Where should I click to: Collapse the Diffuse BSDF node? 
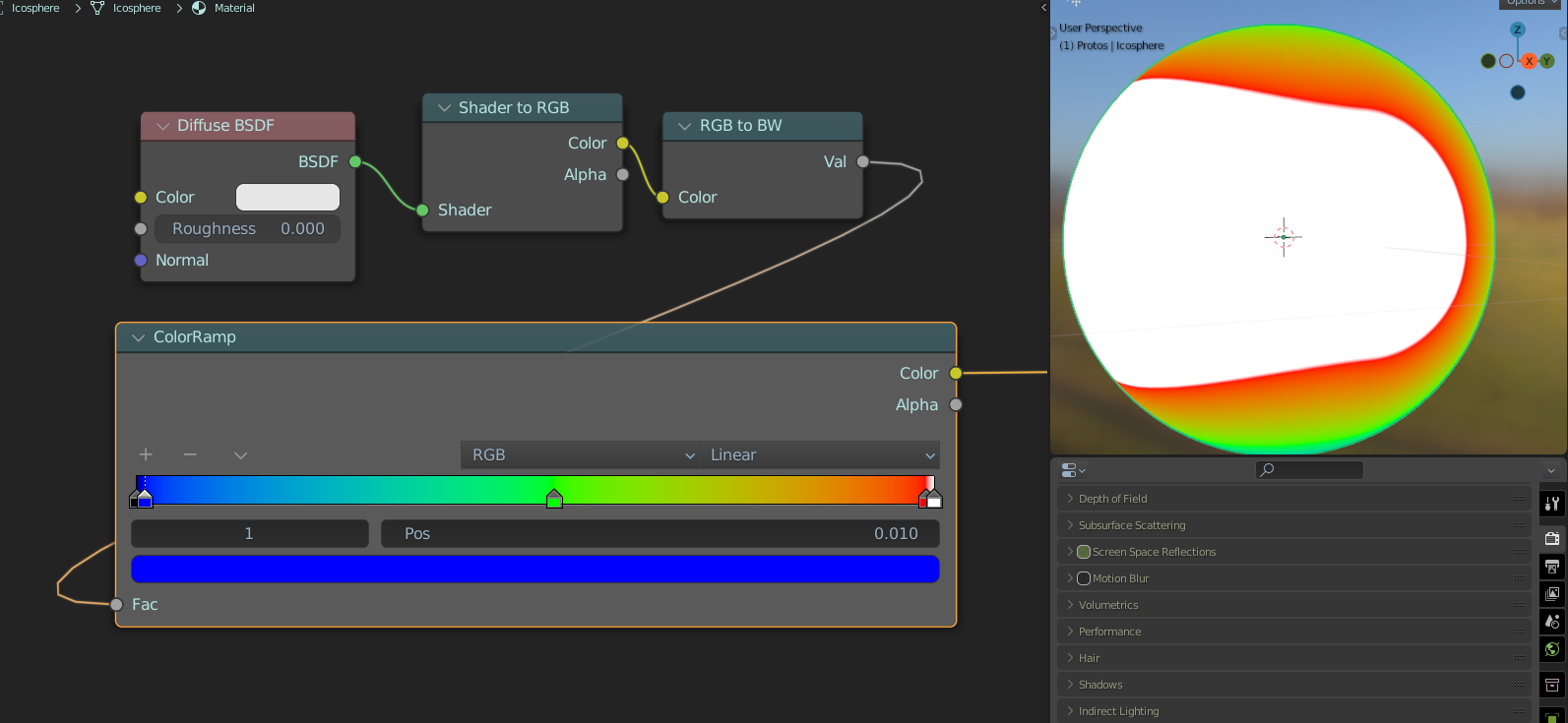(x=163, y=126)
